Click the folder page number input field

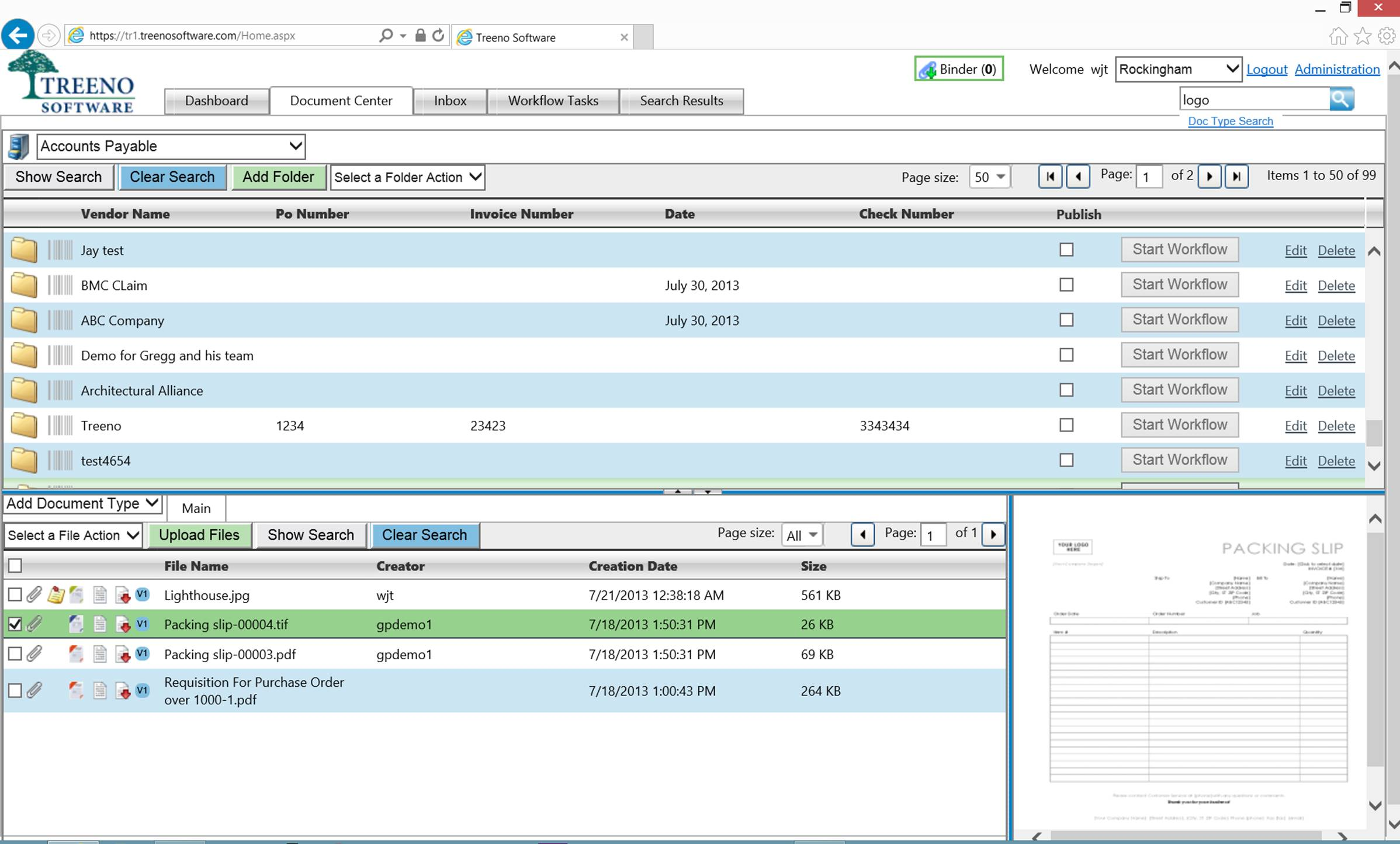pos(1148,177)
